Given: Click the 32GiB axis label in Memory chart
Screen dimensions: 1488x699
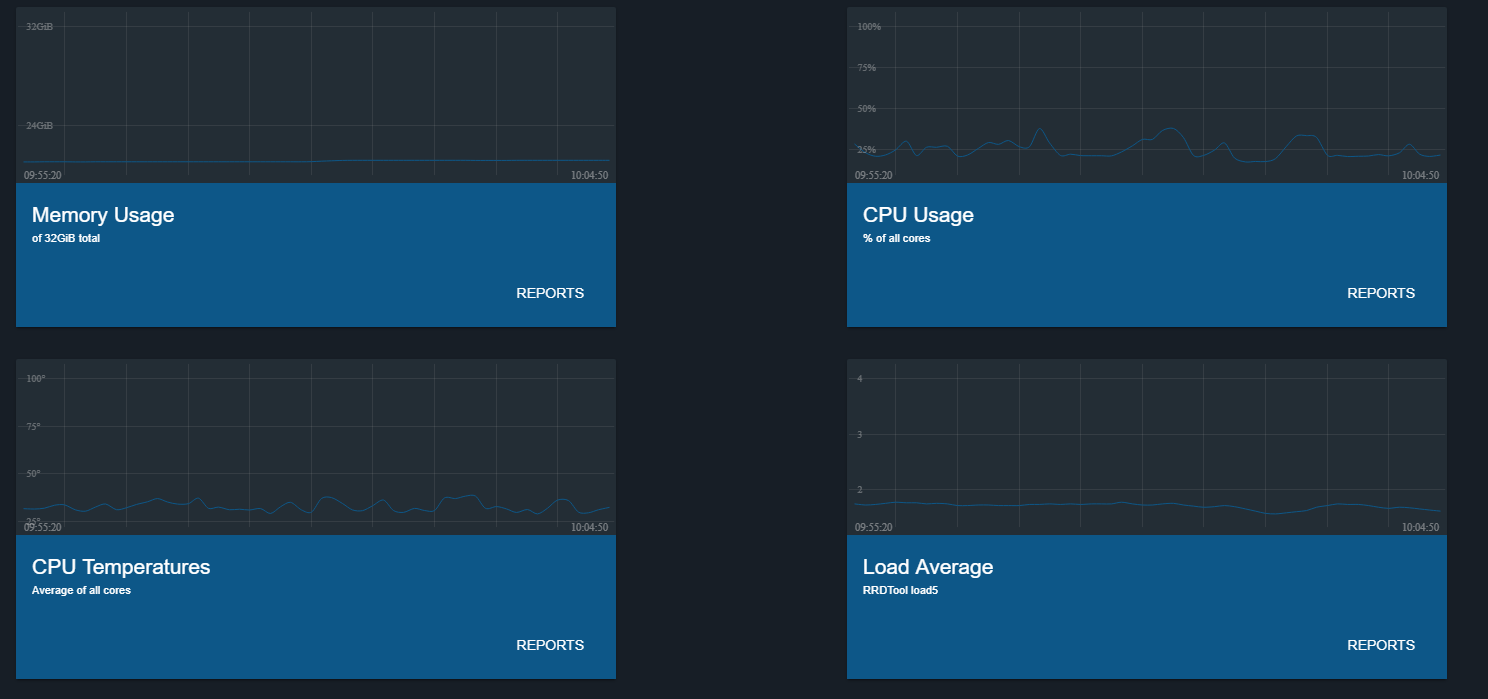Looking at the screenshot, I should 39,26.
